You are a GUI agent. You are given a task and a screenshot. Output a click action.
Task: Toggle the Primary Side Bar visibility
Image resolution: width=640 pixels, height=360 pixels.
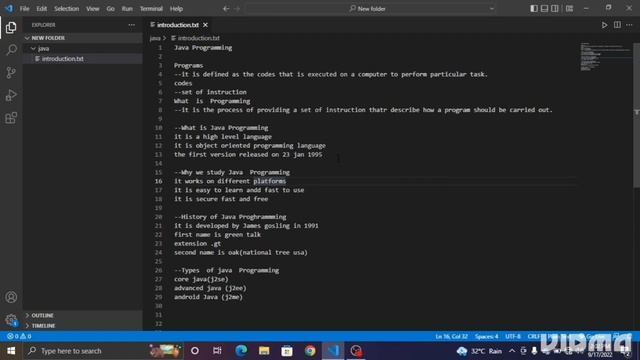pyautogui.click(x=534, y=9)
